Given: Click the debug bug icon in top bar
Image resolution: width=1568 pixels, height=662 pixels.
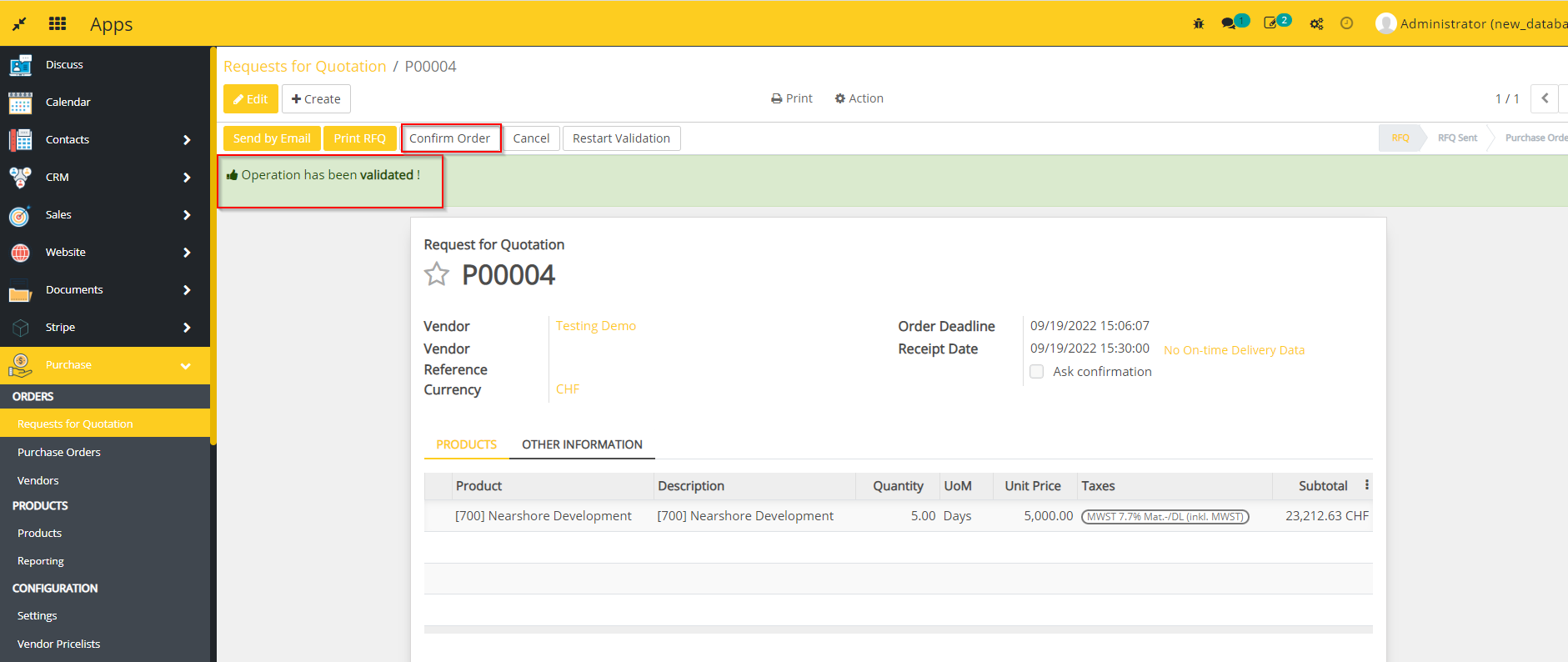Looking at the screenshot, I should (x=1199, y=23).
